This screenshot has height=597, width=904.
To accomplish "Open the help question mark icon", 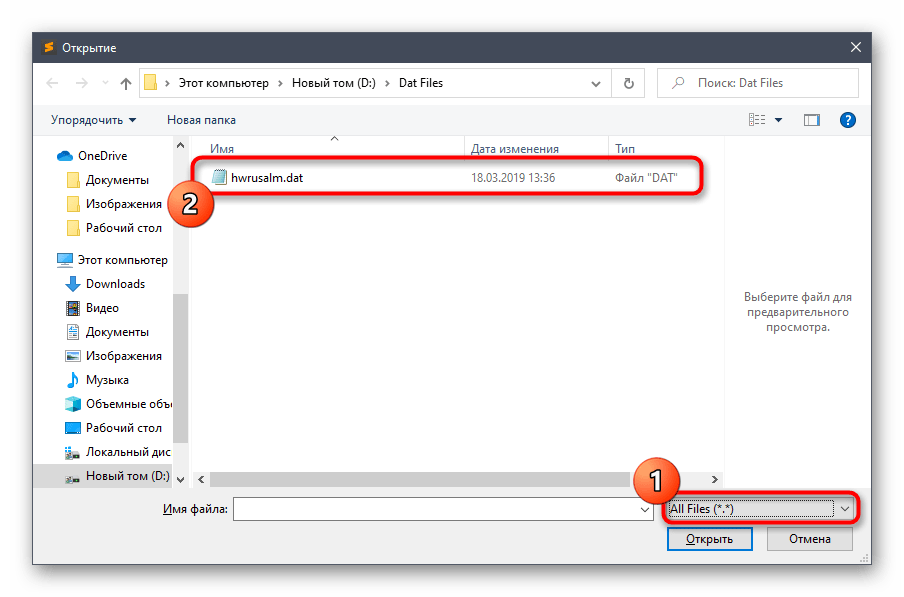I will point(848,120).
